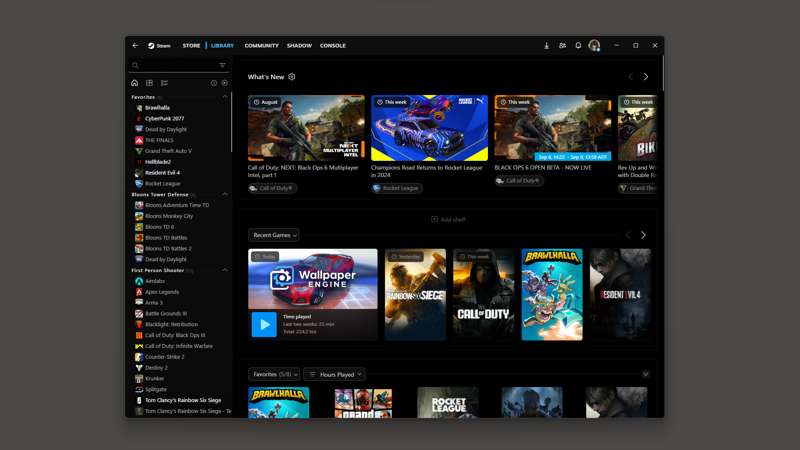Click the Add shelf button
This screenshot has width=800, height=450.
[448, 219]
